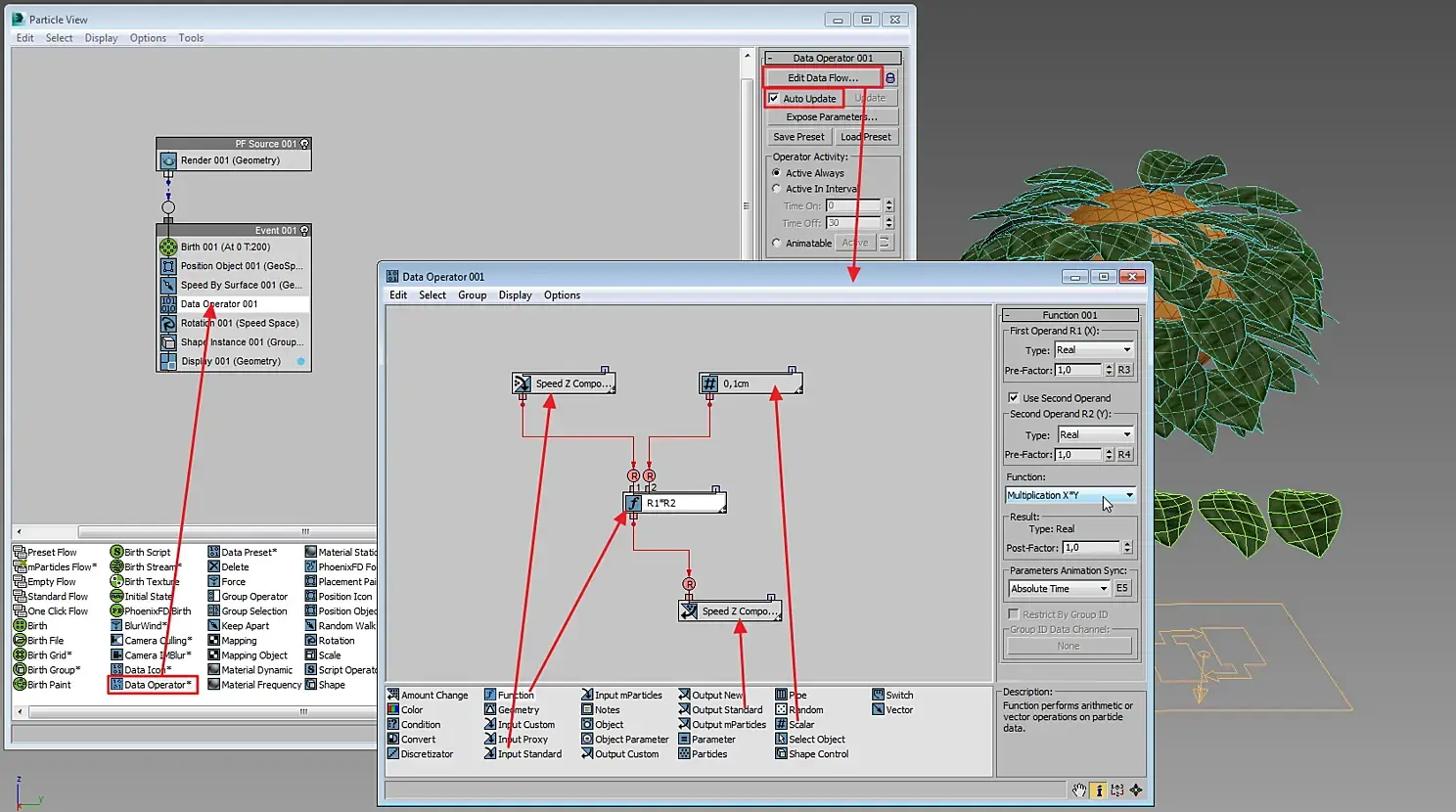The image size is (1456, 812).
Task: Click the Load Preset button
Action: pyautogui.click(x=866, y=137)
